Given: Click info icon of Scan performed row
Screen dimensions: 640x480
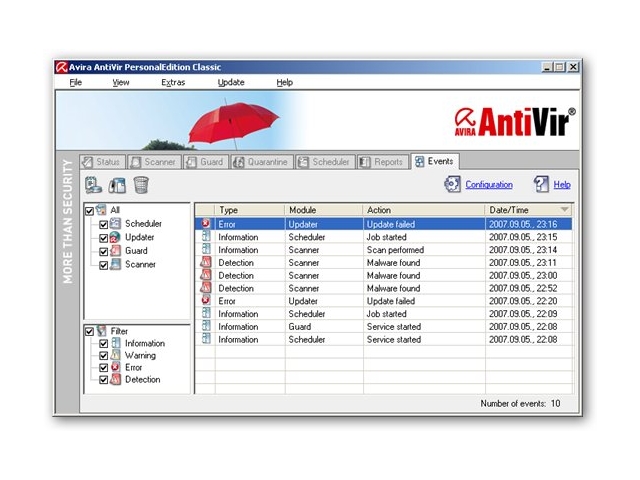Looking at the screenshot, I should 206,249.
